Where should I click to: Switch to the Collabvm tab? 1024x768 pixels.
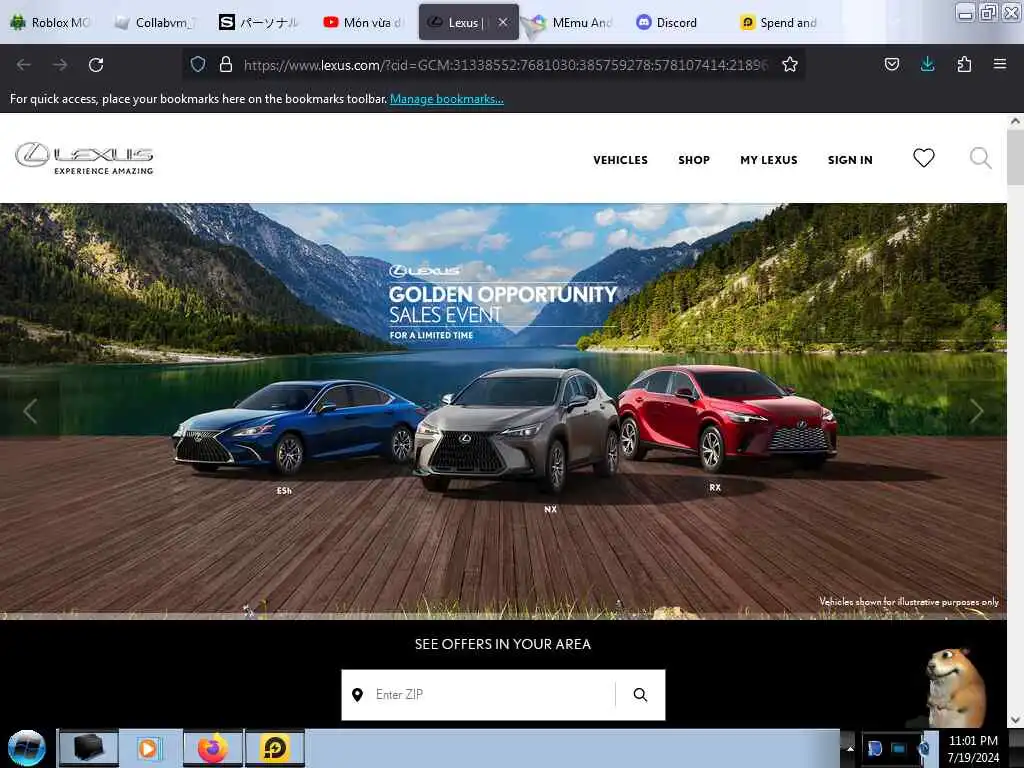click(x=155, y=22)
